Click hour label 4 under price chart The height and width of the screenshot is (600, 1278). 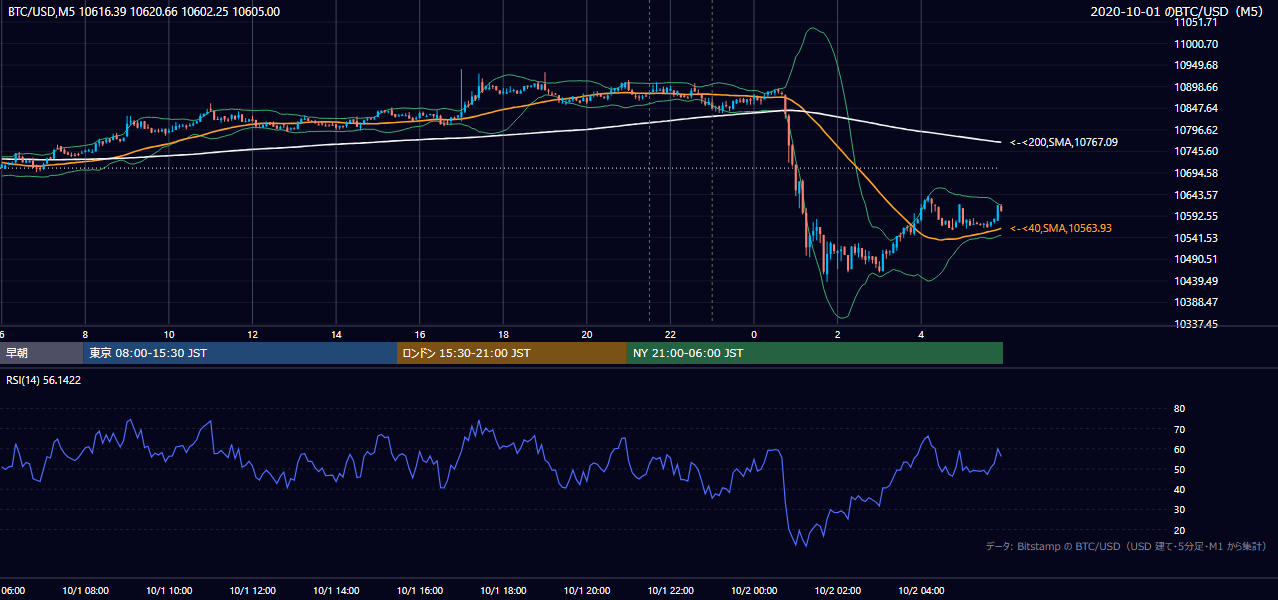(x=921, y=334)
